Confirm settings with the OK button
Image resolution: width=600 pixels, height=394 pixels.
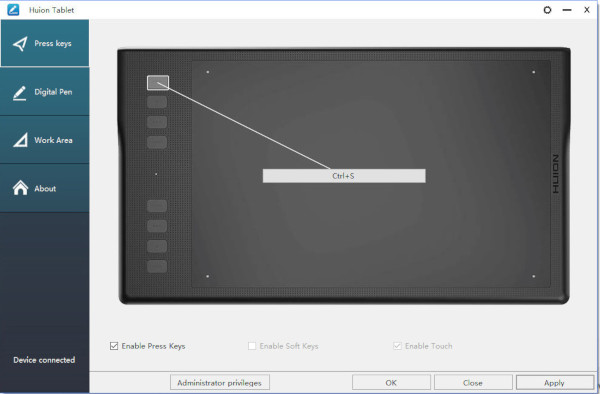391,383
